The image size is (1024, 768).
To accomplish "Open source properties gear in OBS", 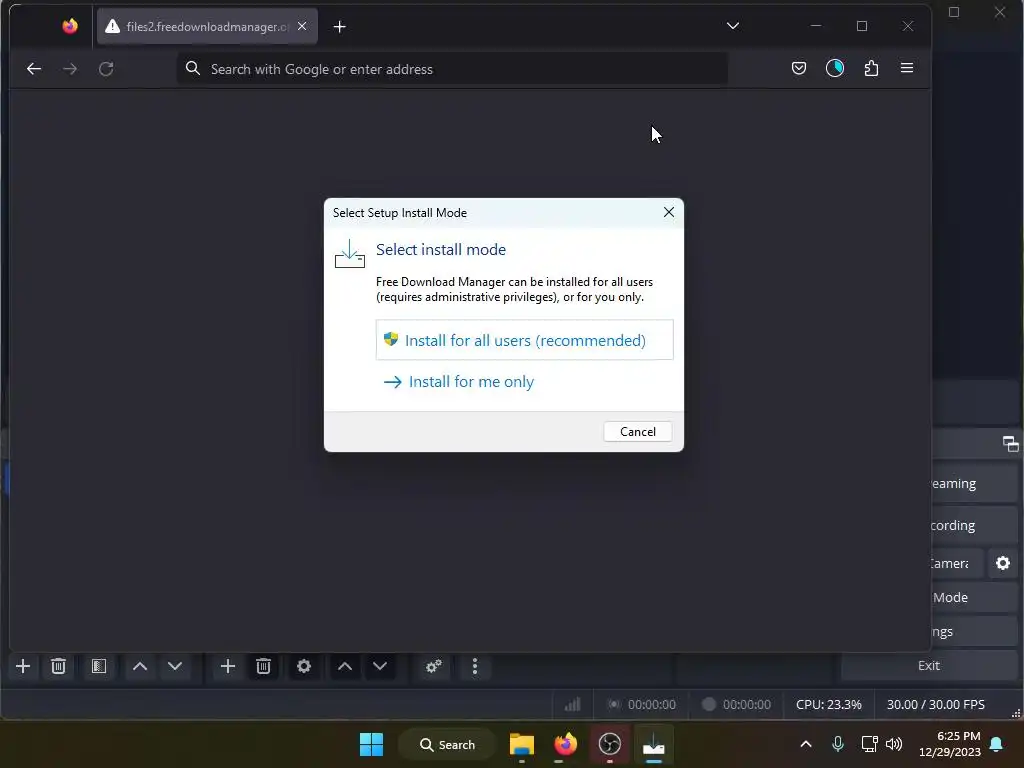I will click(304, 666).
